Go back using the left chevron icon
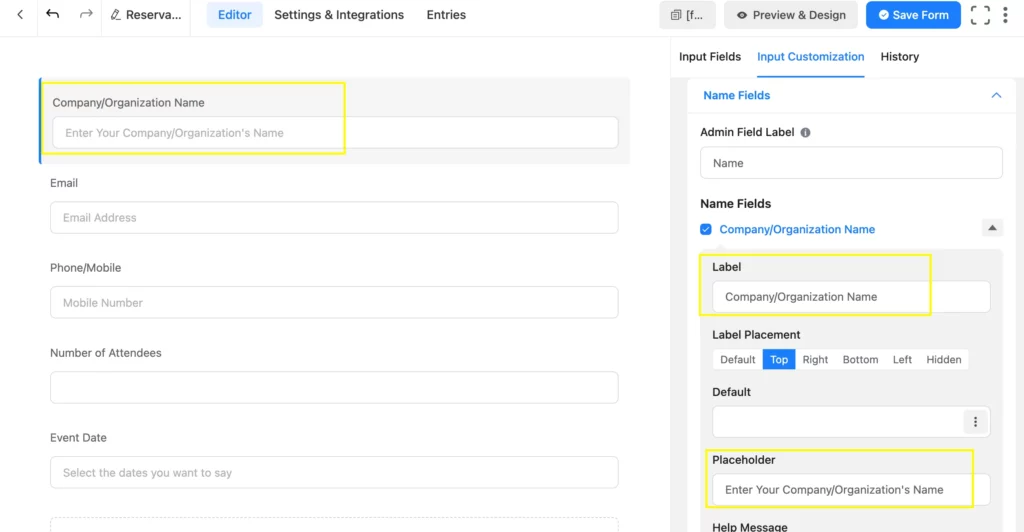This screenshot has height=532, width=1024. click(20, 14)
